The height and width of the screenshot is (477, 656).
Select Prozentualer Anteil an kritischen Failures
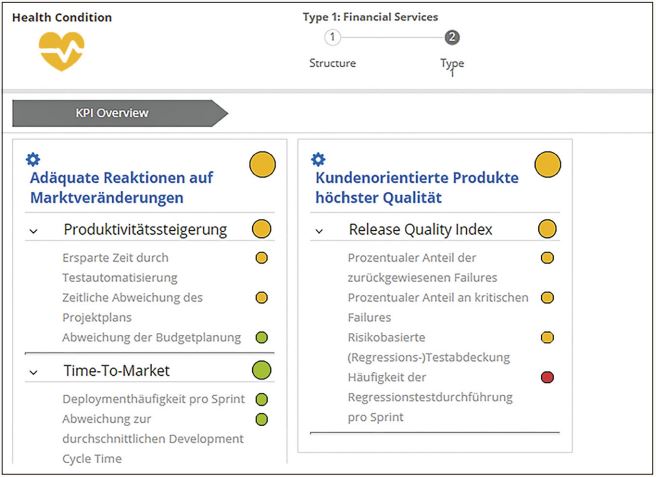point(438,307)
